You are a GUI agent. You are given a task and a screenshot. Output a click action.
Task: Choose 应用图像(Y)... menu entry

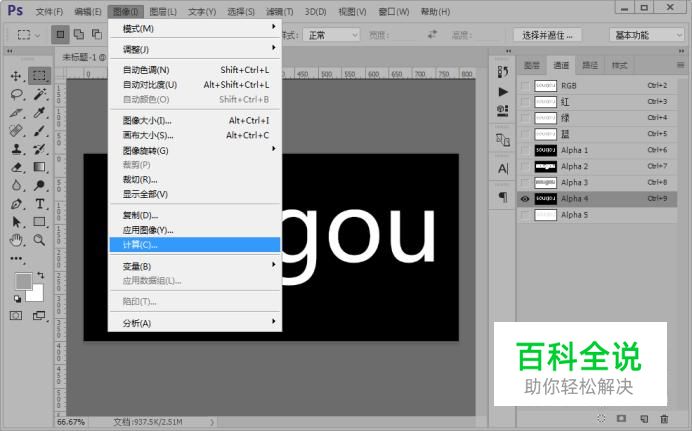195,230
